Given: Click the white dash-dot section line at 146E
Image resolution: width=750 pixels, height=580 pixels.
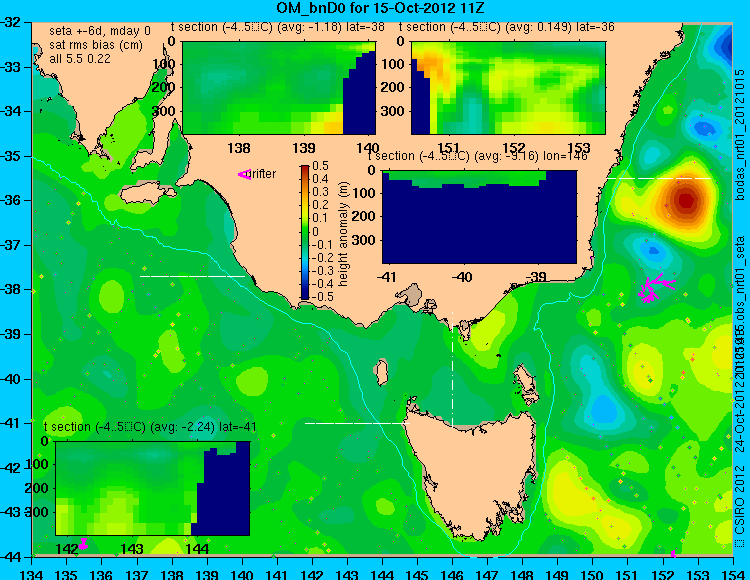Looking at the screenshot, I should 452,369.
